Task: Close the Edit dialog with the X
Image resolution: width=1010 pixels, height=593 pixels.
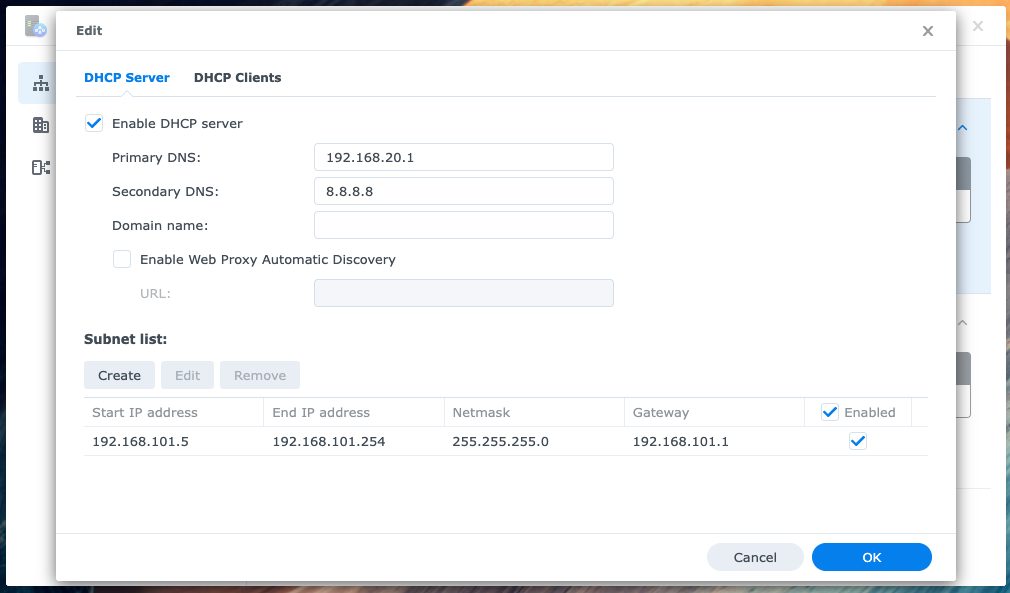Action: pyautogui.click(x=927, y=30)
